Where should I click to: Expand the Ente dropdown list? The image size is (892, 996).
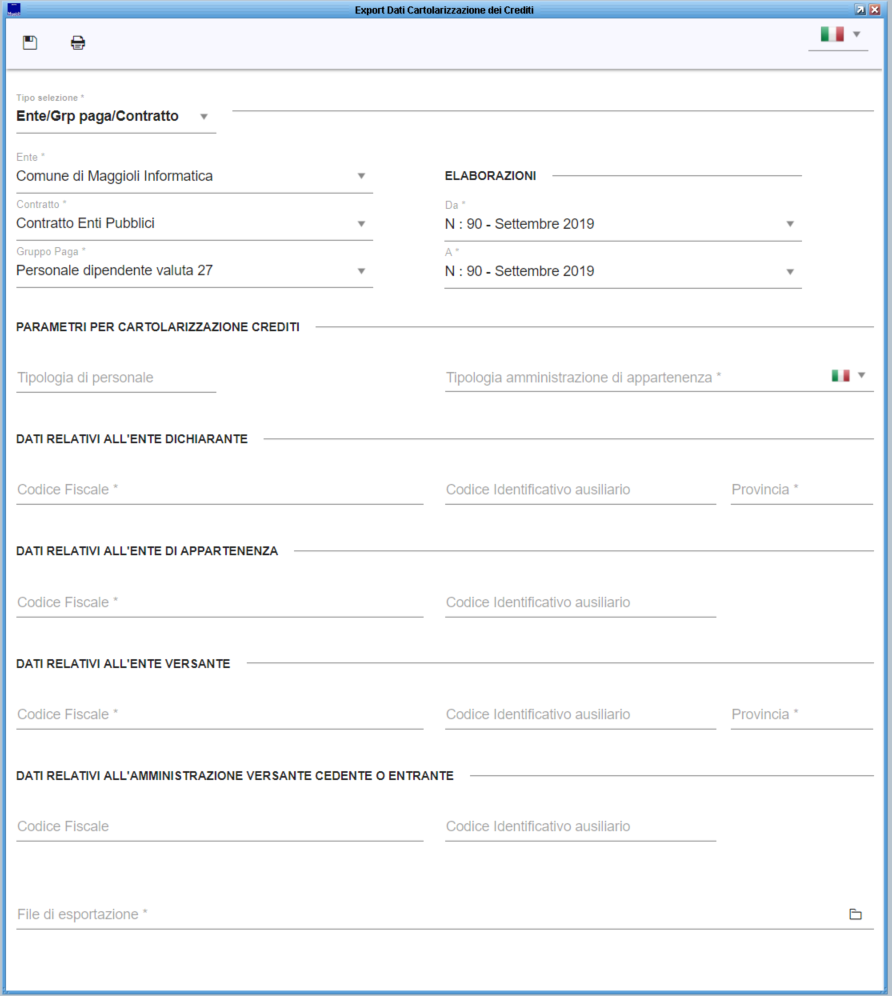pos(361,176)
